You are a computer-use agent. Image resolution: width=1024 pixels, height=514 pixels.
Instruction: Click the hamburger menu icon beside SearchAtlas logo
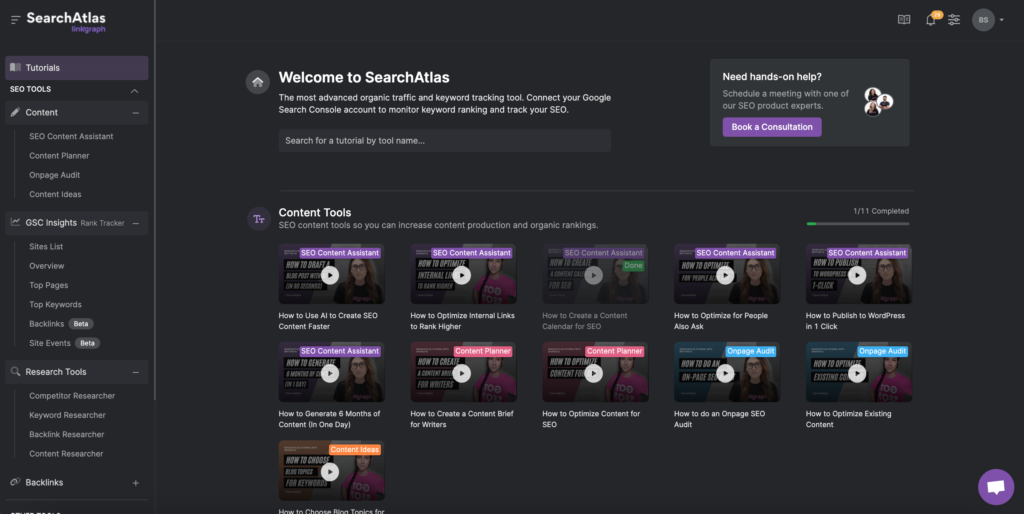tap(16, 20)
